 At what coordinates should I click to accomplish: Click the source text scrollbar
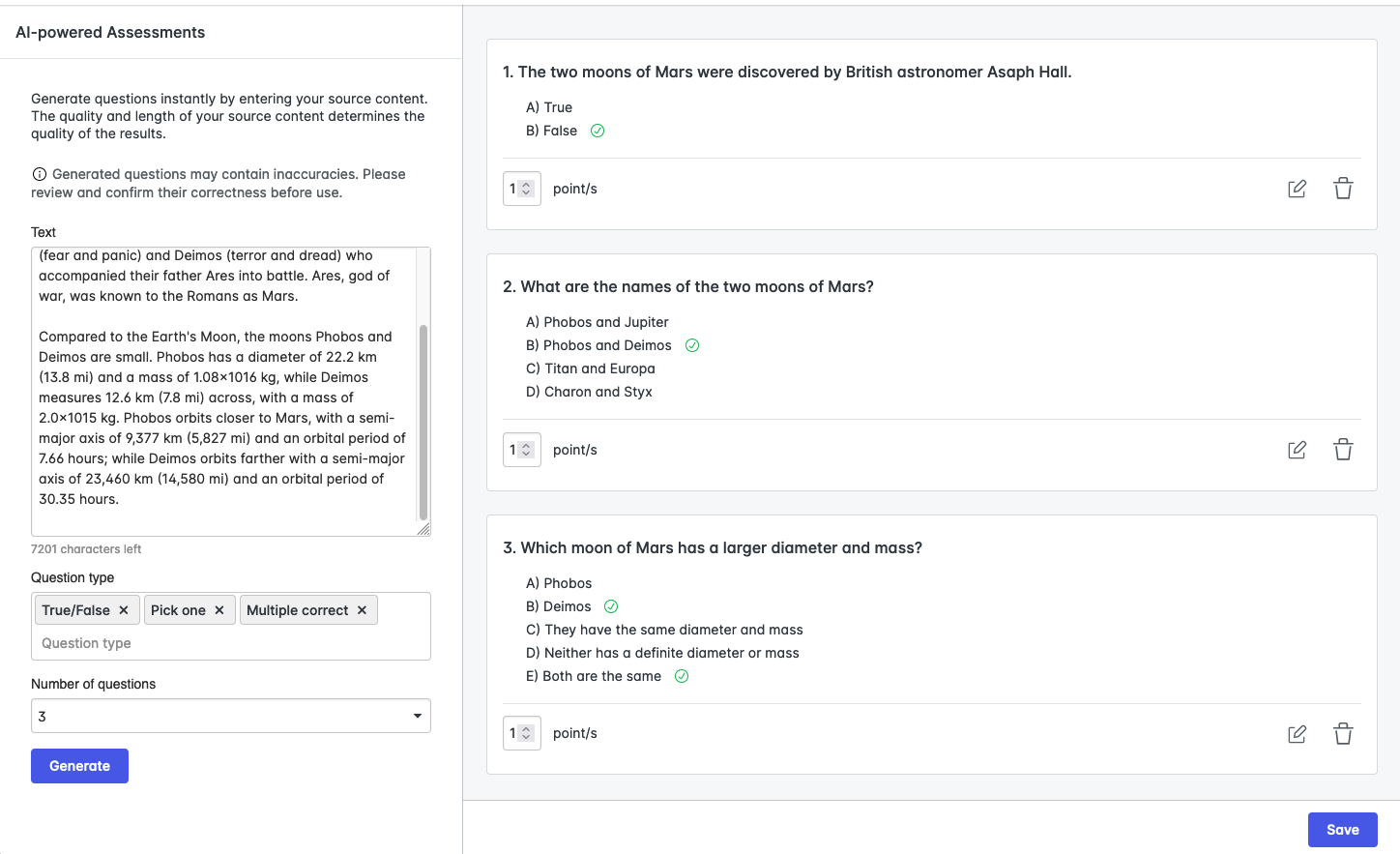pyautogui.click(x=423, y=421)
